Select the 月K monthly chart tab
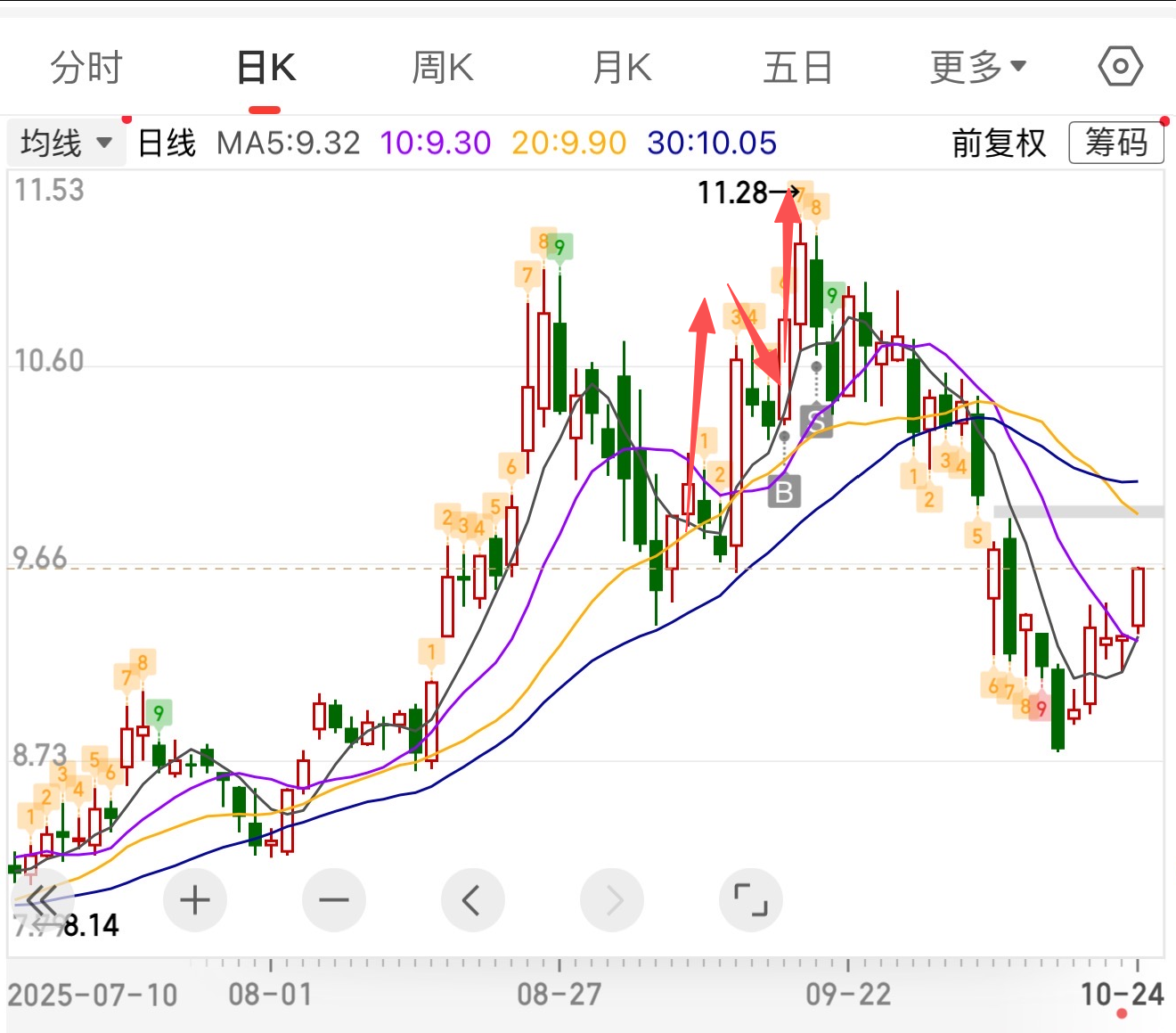This screenshot has height=1033, width=1176. click(x=622, y=68)
